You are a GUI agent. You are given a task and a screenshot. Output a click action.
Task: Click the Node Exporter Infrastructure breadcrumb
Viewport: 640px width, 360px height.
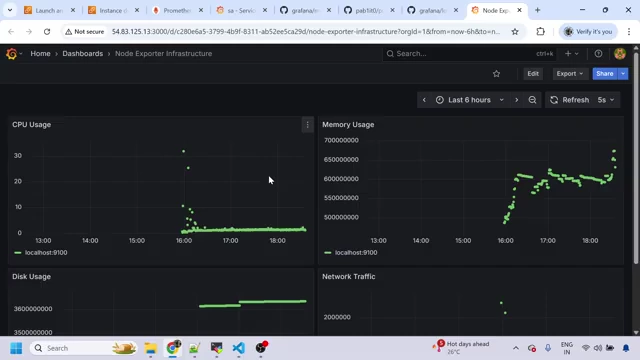pyautogui.click(x=163, y=53)
